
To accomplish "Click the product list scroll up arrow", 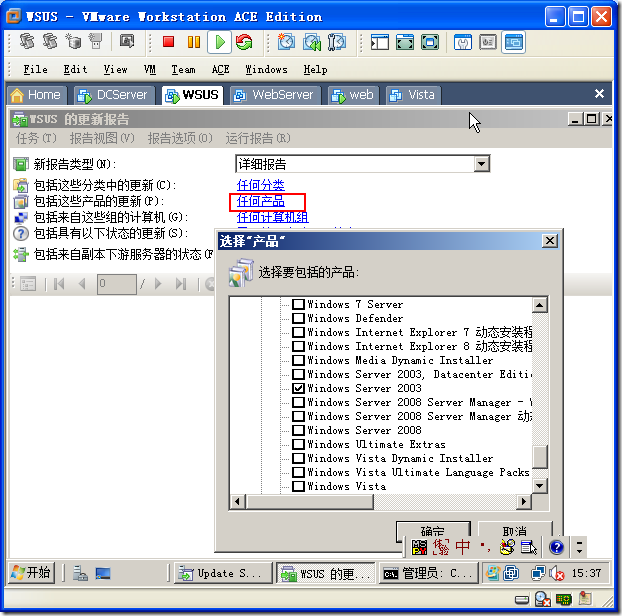I will pos(539,305).
